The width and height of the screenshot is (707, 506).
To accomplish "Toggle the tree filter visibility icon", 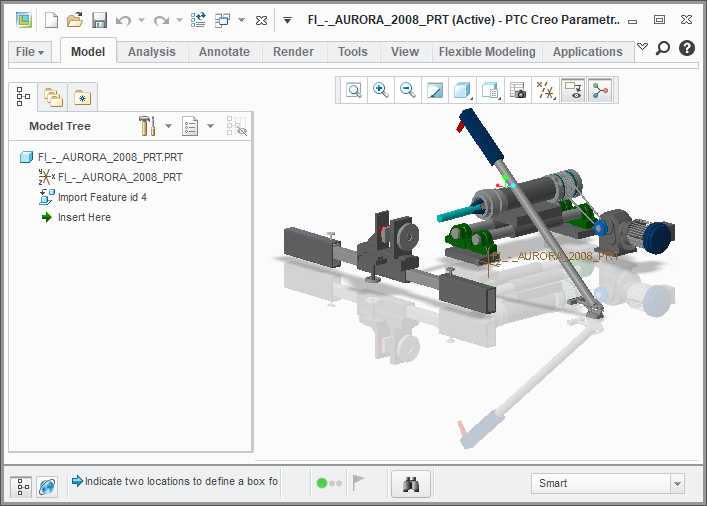I will 236,126.
